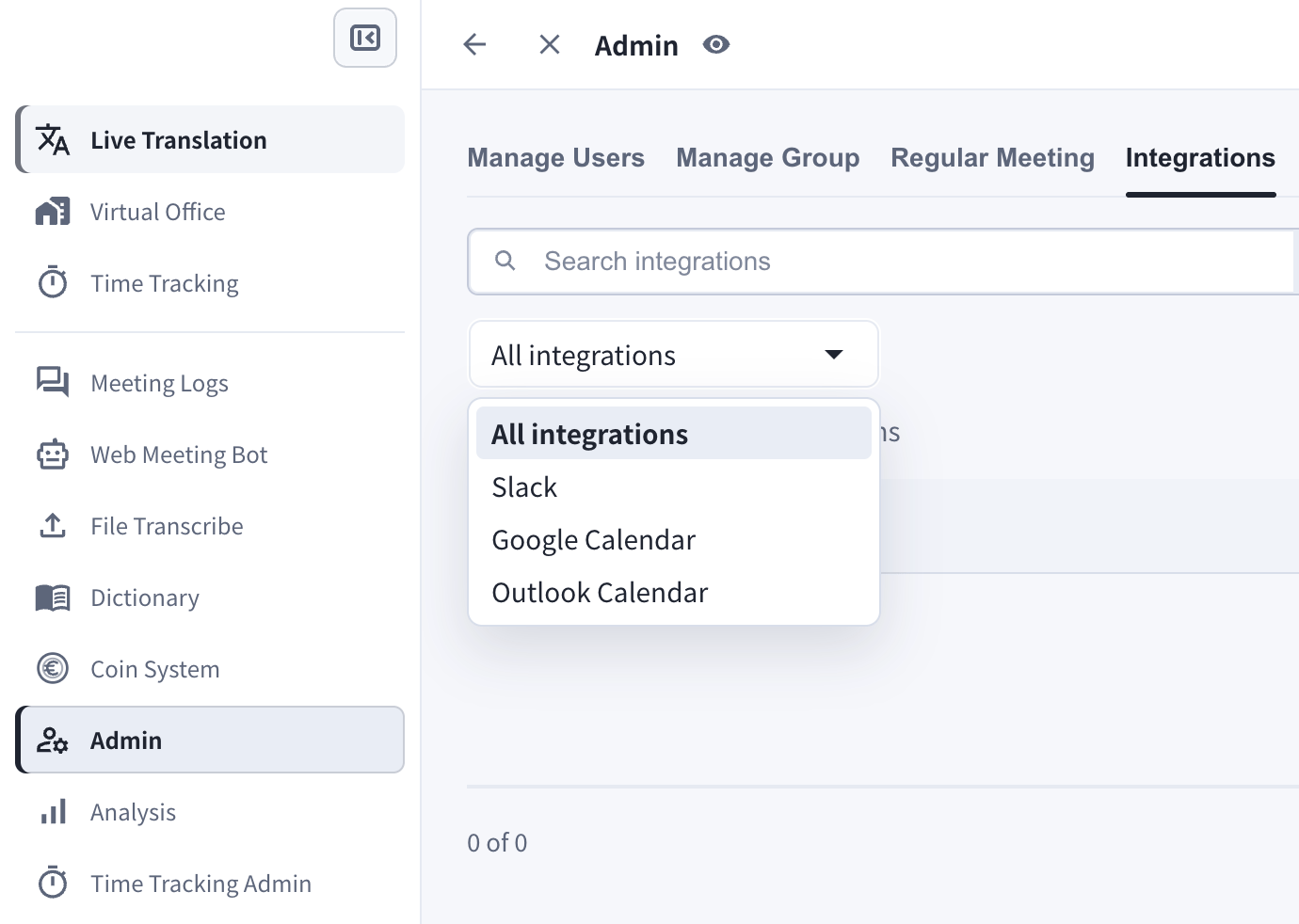The height and width of the screenshot is (924, 1299).
Task: Click the Virtual Office building icon
Action: coord(53,212)
